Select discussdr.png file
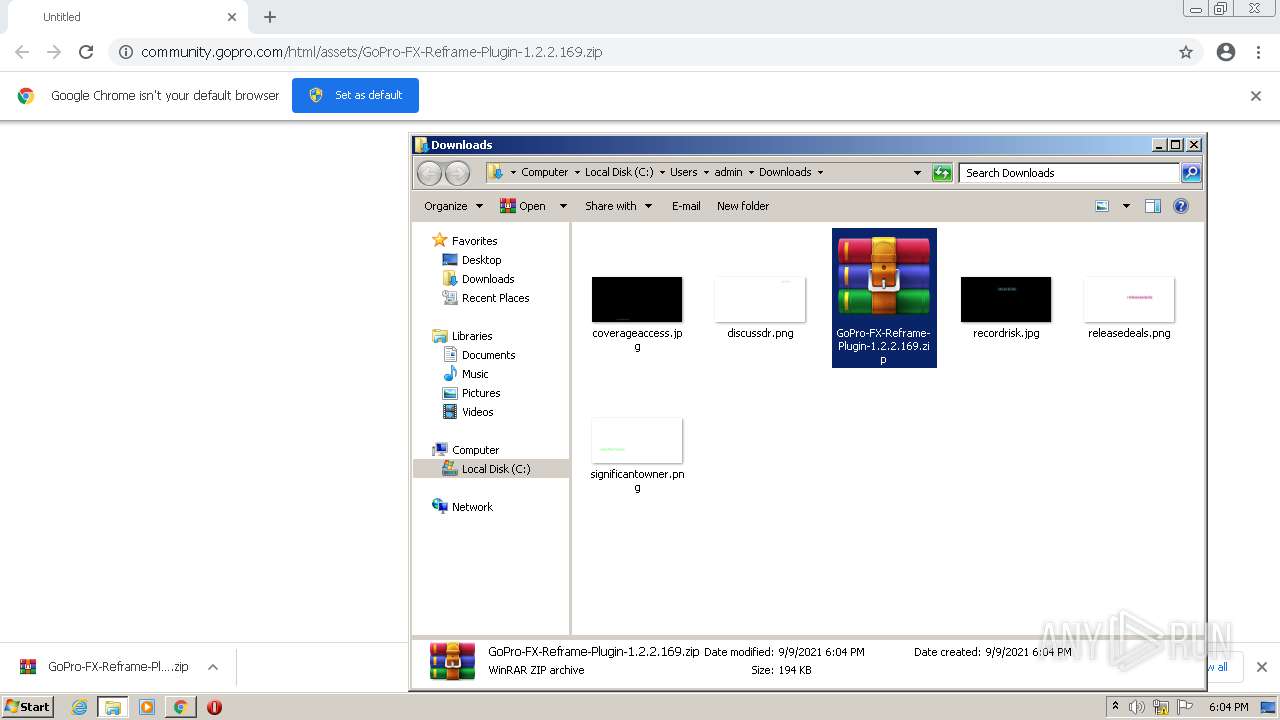 [x=760, y=300]
